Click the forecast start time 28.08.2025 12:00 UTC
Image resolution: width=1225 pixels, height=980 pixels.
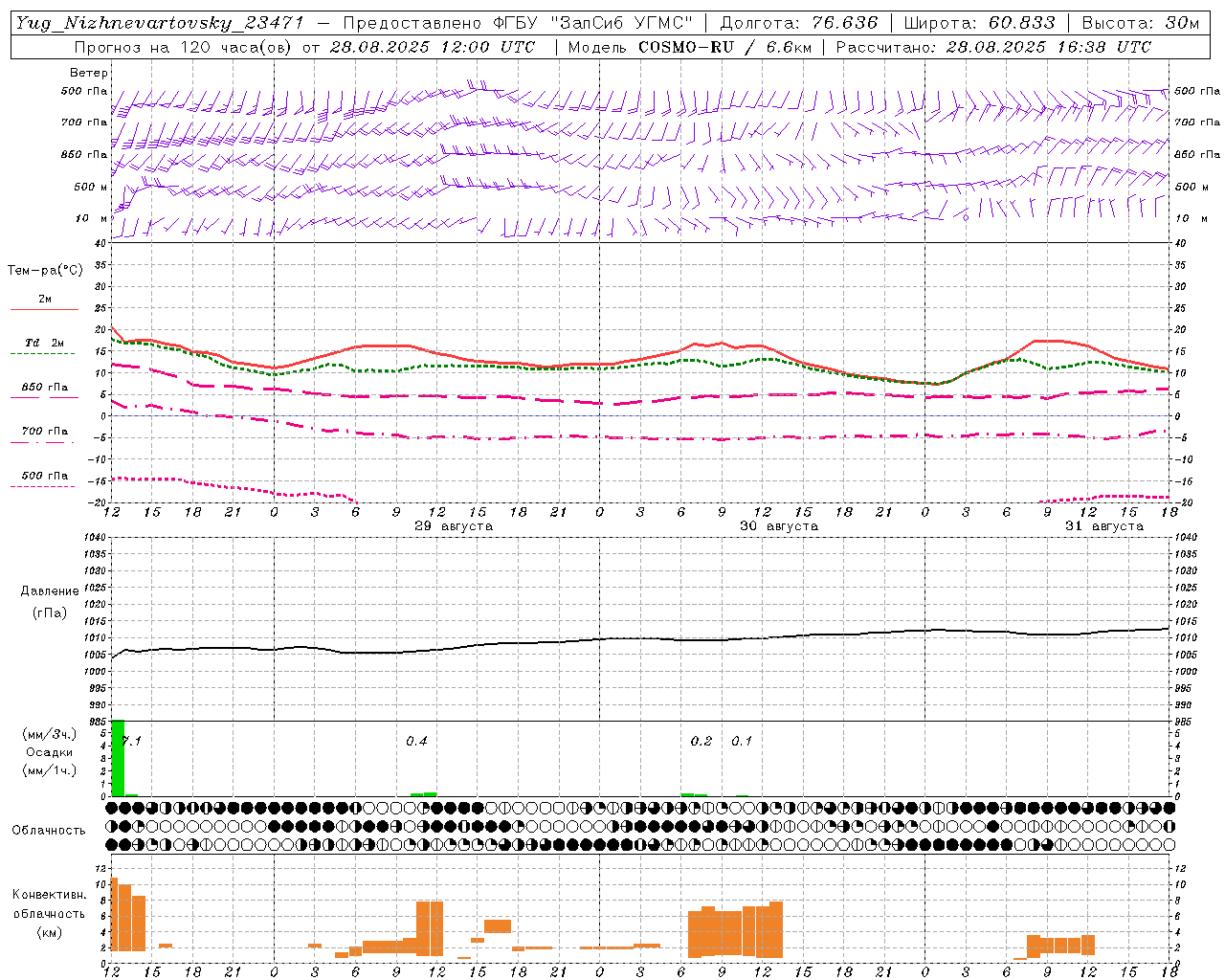pos(433,47)
